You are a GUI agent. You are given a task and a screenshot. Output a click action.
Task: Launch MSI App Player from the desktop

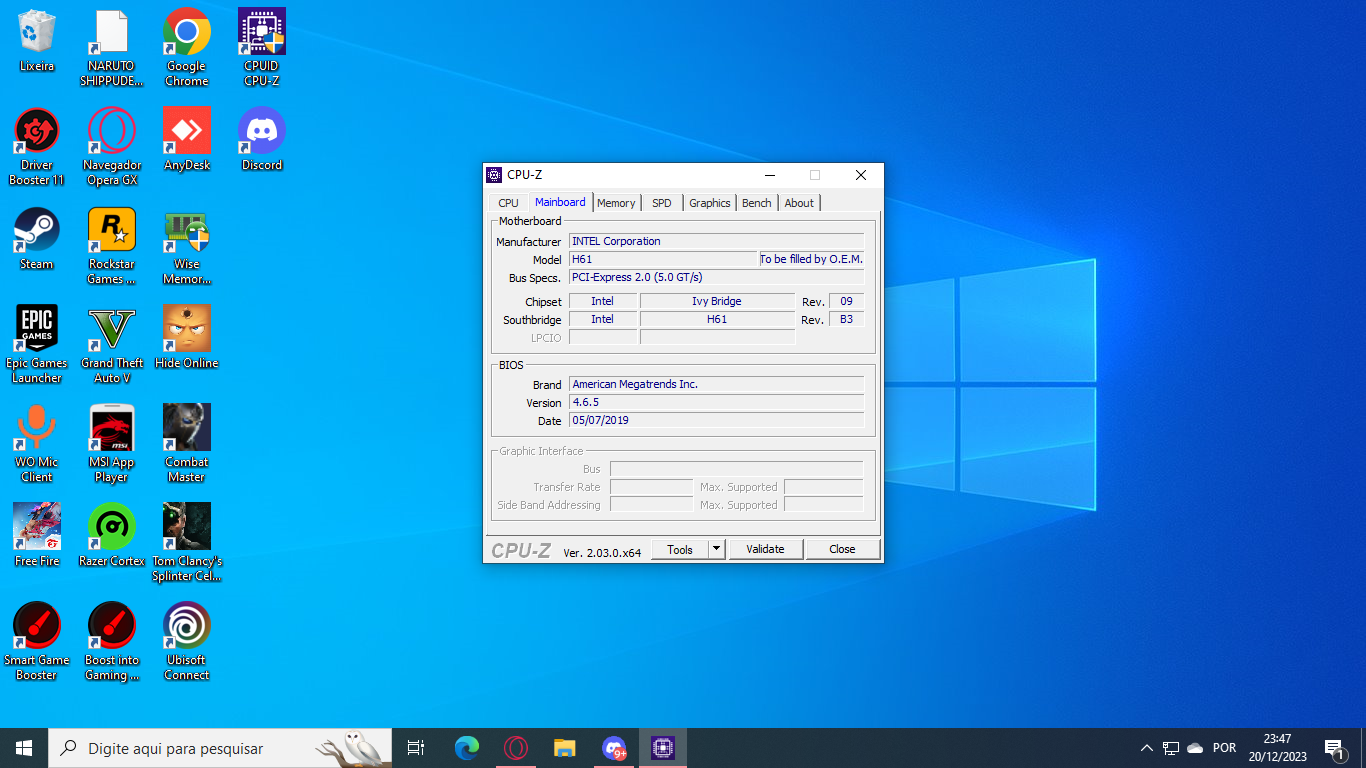click(112, 444)
